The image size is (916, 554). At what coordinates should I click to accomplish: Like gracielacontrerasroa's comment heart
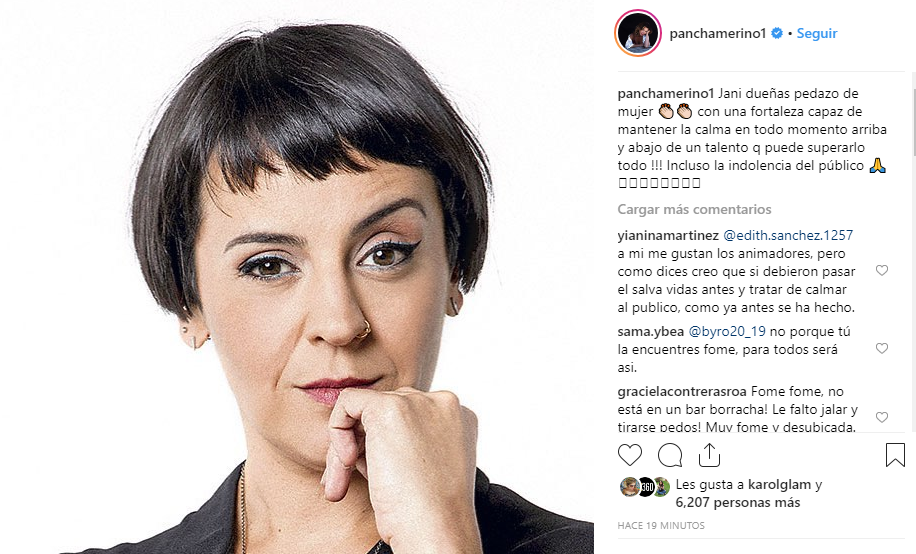pos(882,417)
